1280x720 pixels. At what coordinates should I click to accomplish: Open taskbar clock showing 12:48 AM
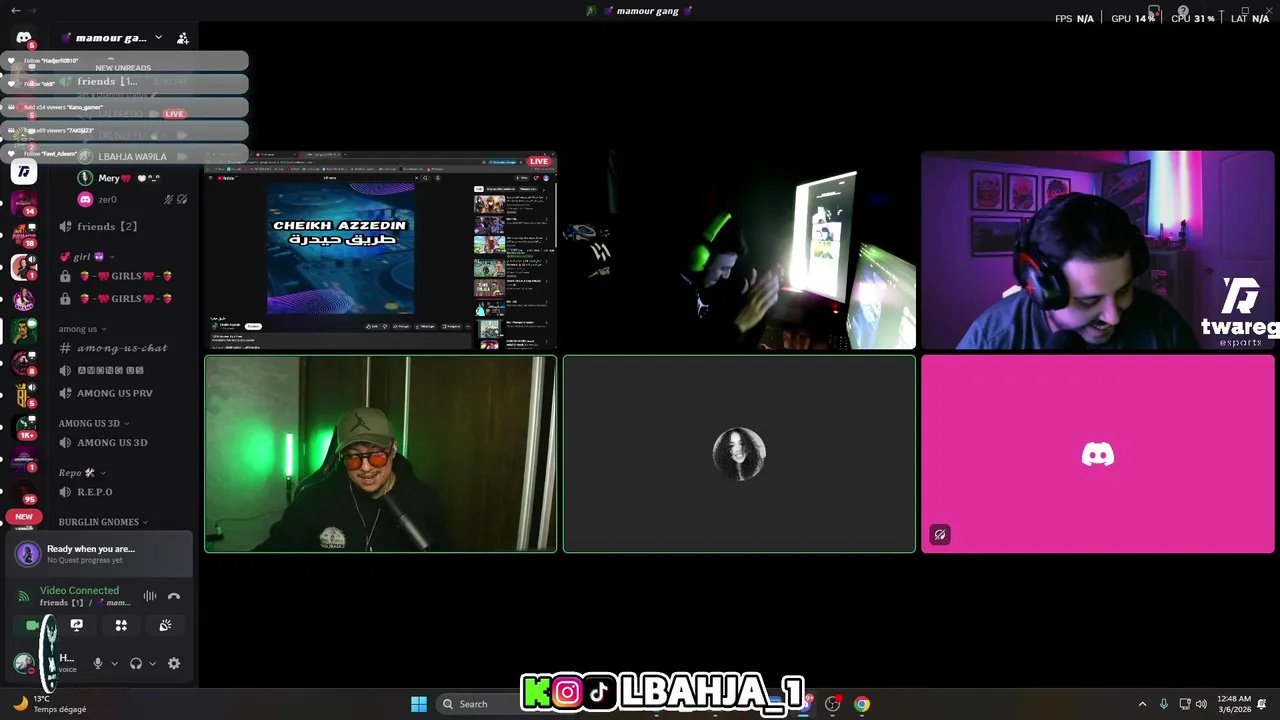[x=1234, y=704]
